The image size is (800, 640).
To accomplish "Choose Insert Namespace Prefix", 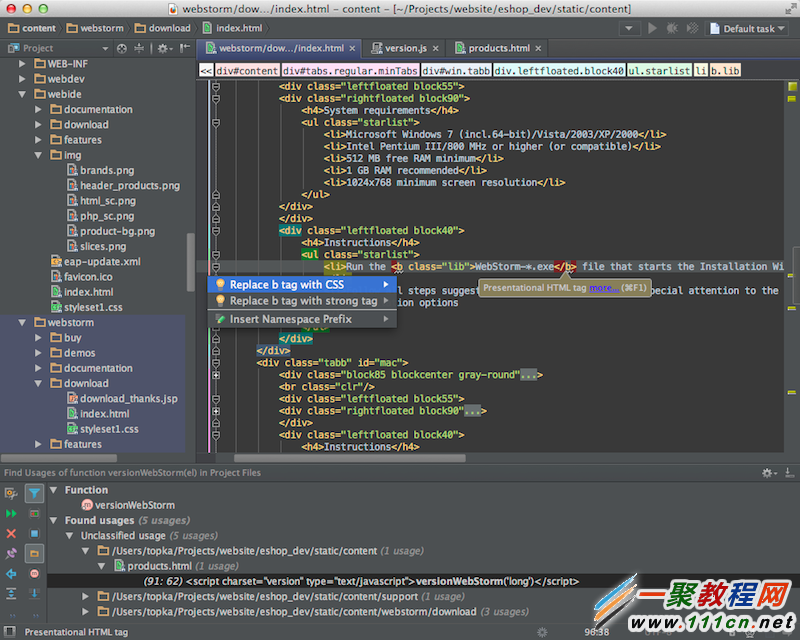I will coord(302,319).
